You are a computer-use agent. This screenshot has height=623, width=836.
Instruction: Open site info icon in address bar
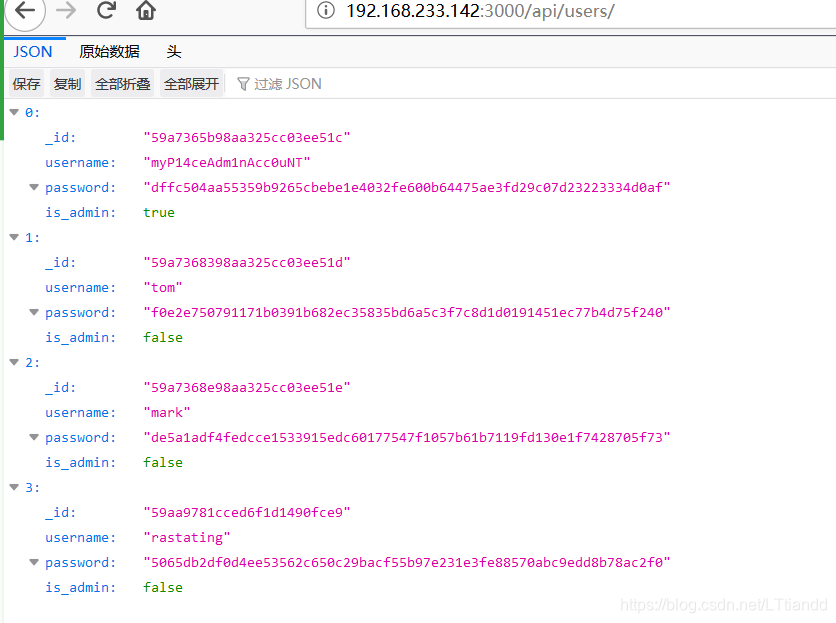[326, 10]
